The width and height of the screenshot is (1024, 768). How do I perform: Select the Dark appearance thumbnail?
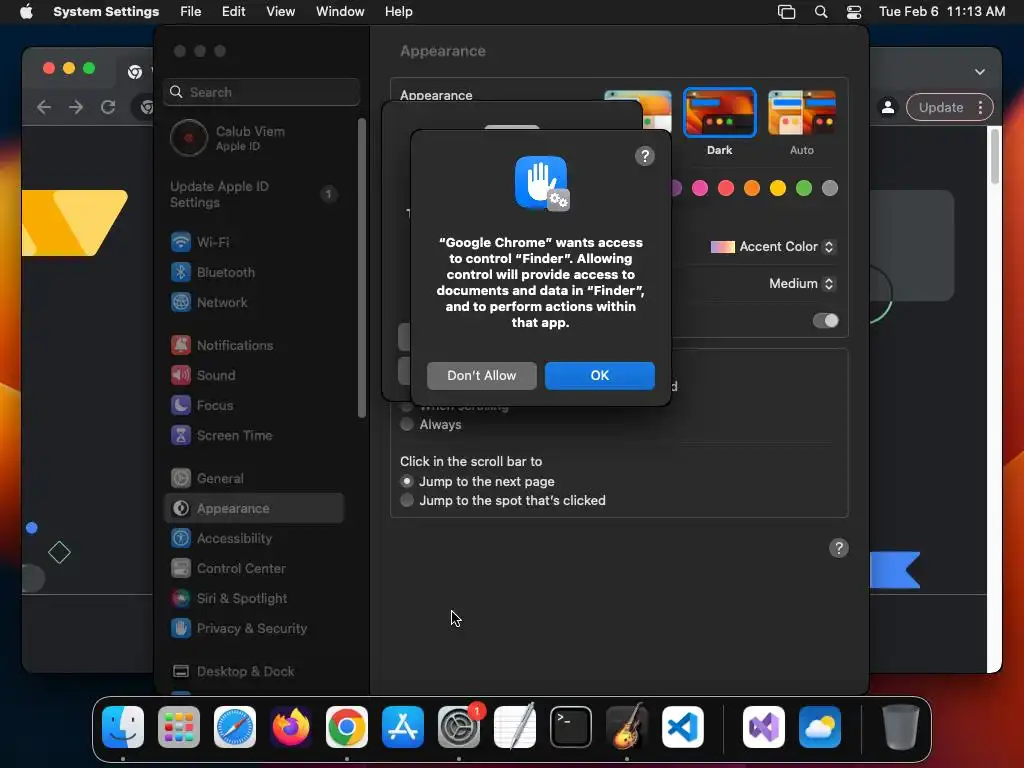719,113
